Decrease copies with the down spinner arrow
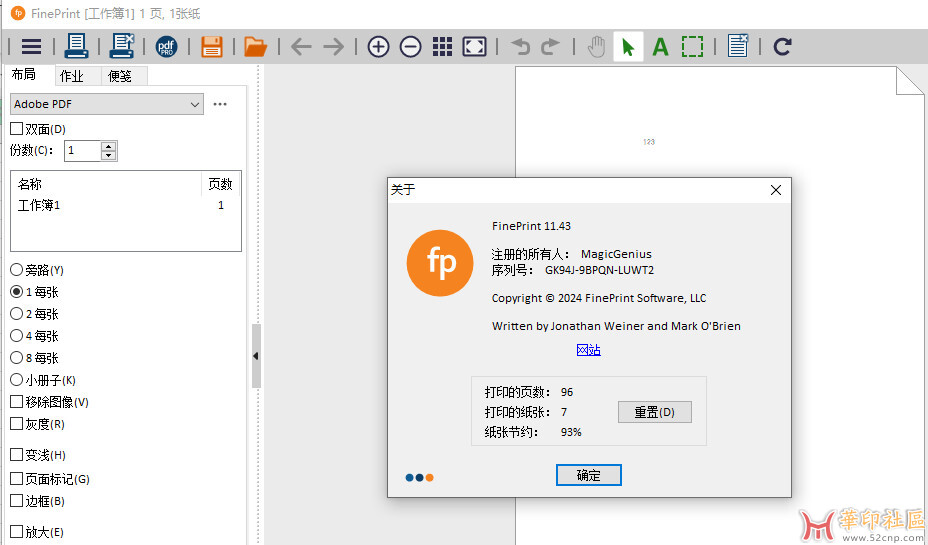 coord(108,155)
